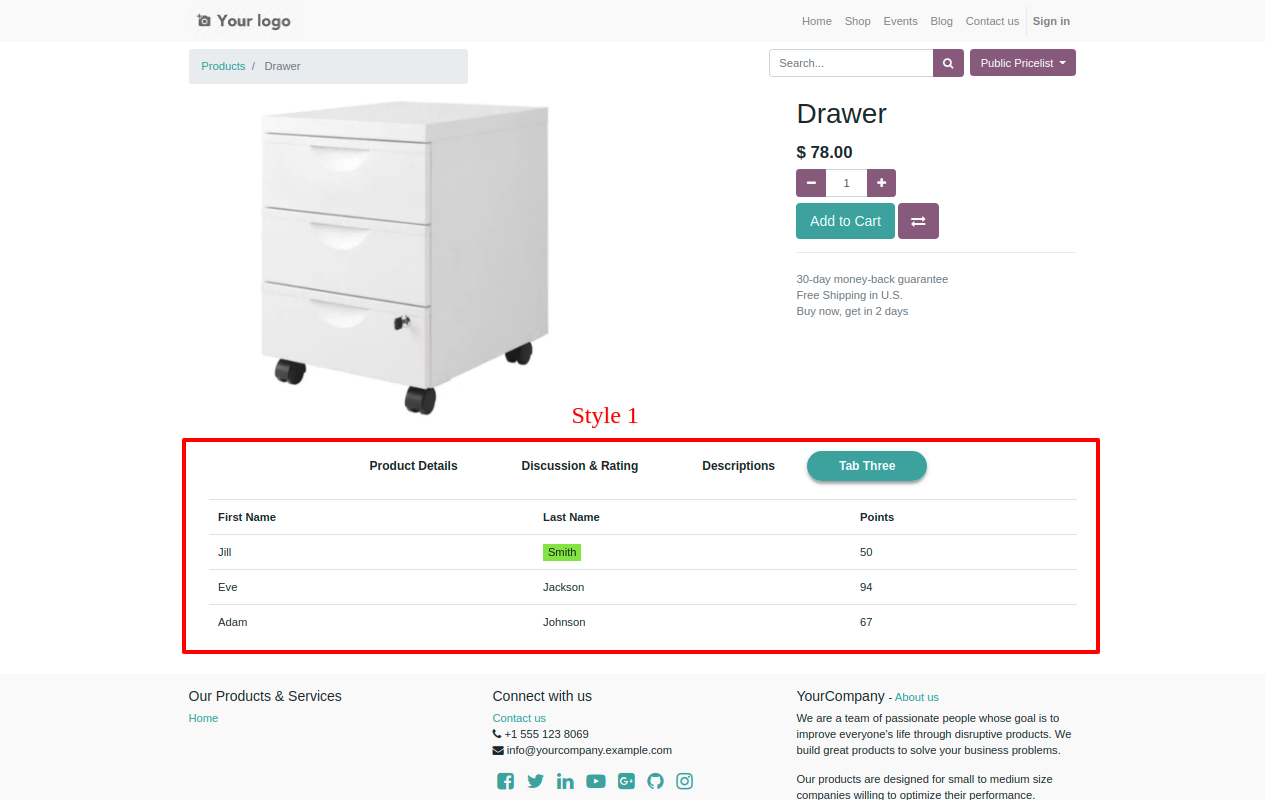This screenshot has height=800, width=1265.
Task: Click the Products breadcrumb link
Action: coord(223,66)
